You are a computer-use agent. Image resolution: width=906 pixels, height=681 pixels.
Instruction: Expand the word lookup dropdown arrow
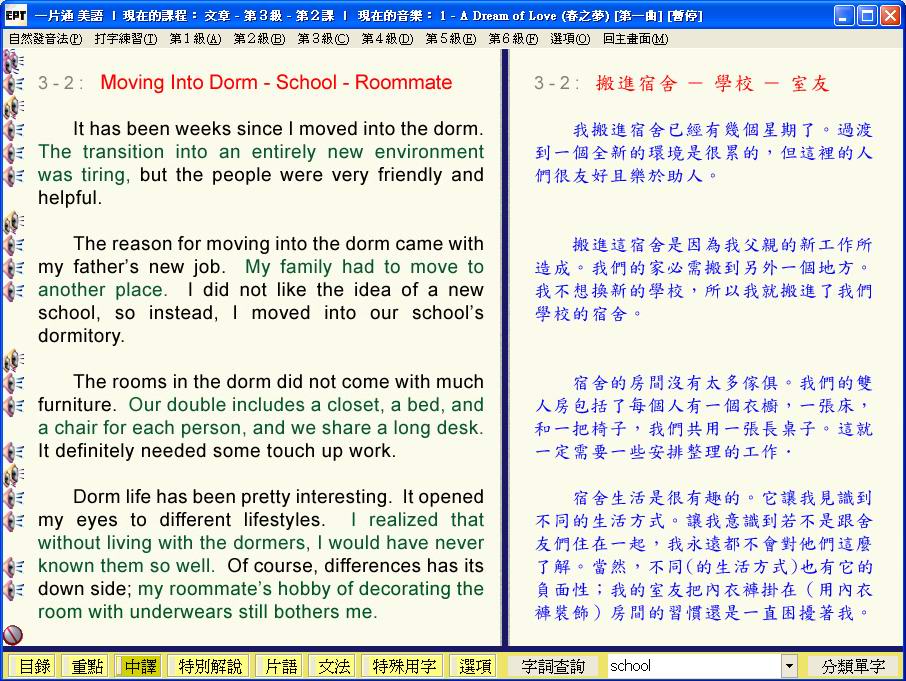(789, 666)
